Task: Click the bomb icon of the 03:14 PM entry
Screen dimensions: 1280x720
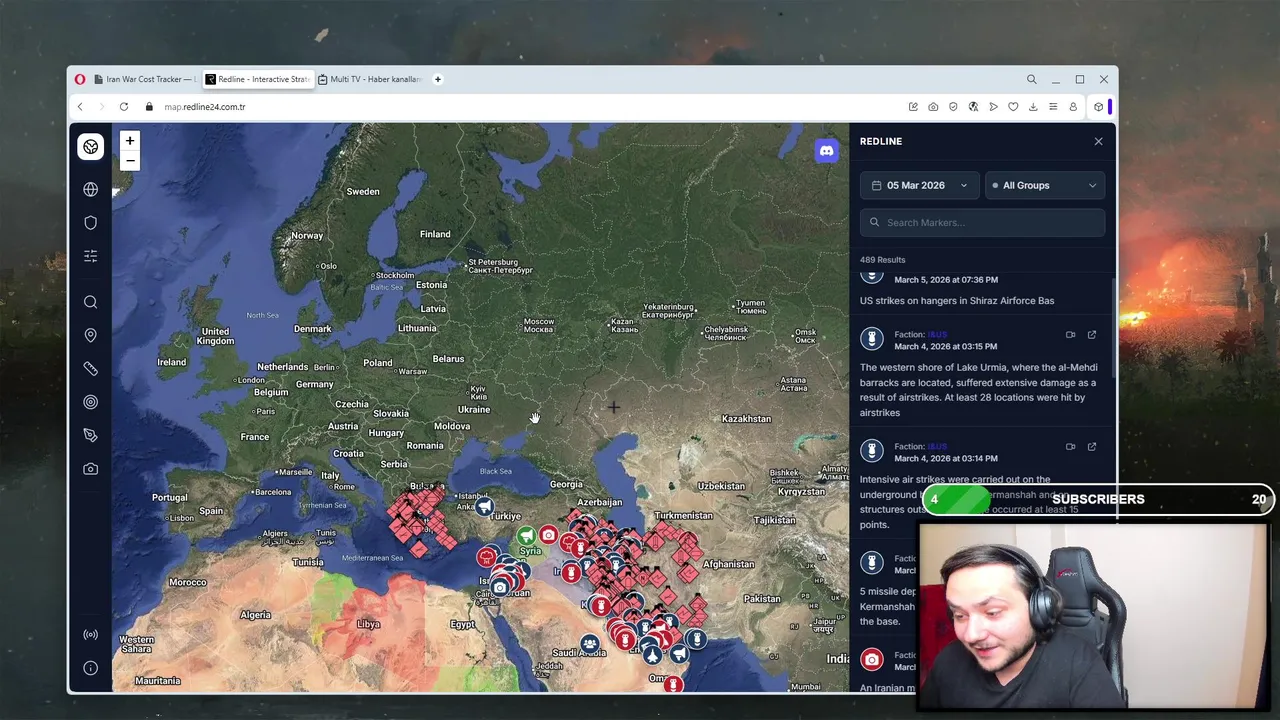Action: pyautogui.click(x=872, y=452)
